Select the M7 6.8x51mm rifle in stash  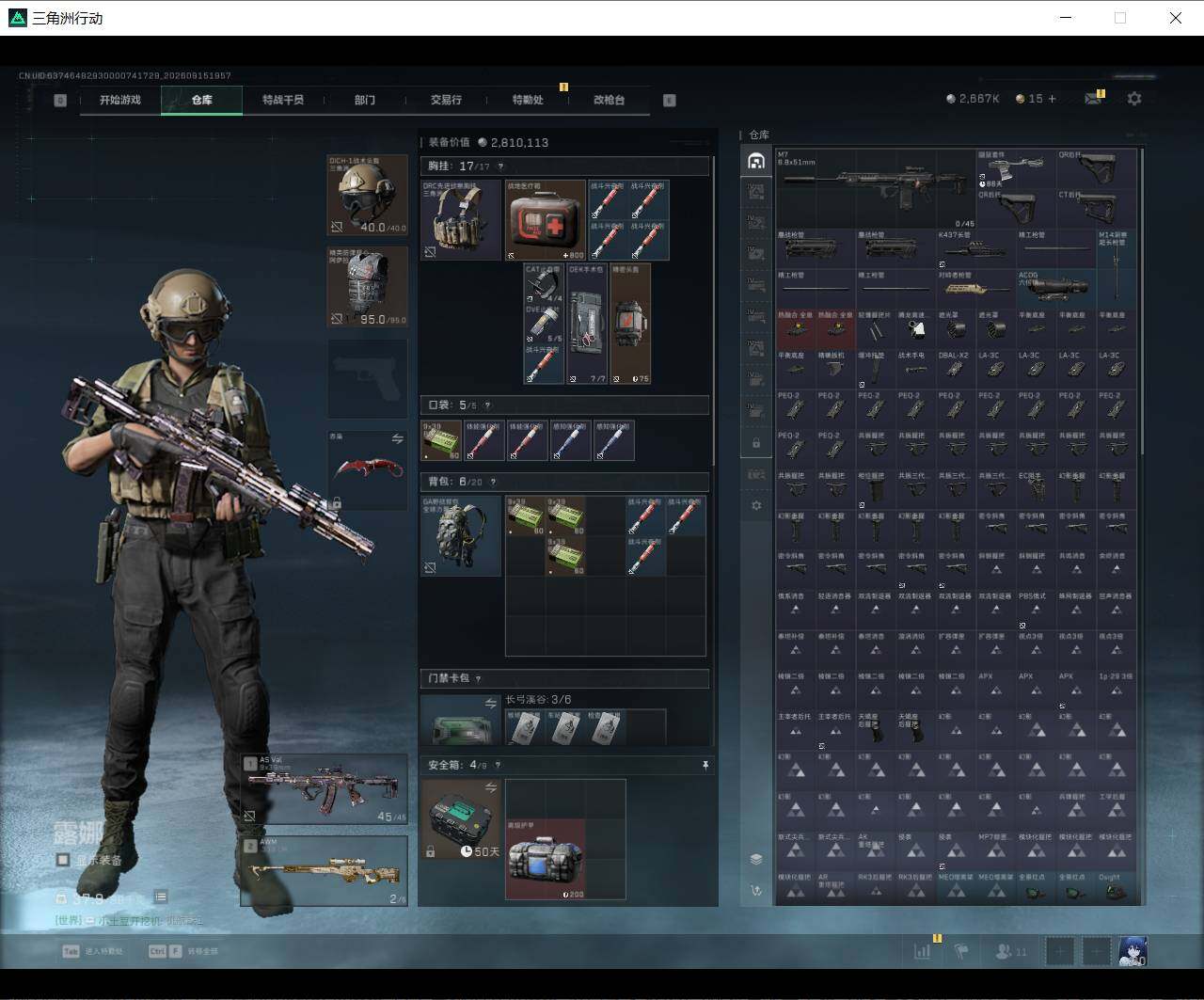pos(876,188)
